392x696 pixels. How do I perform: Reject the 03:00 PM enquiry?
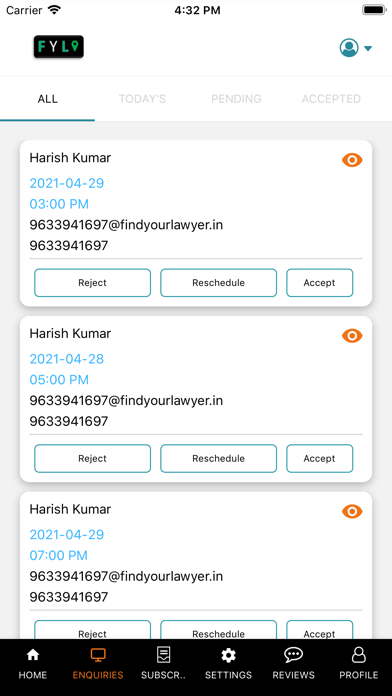(x=92, y=283)
